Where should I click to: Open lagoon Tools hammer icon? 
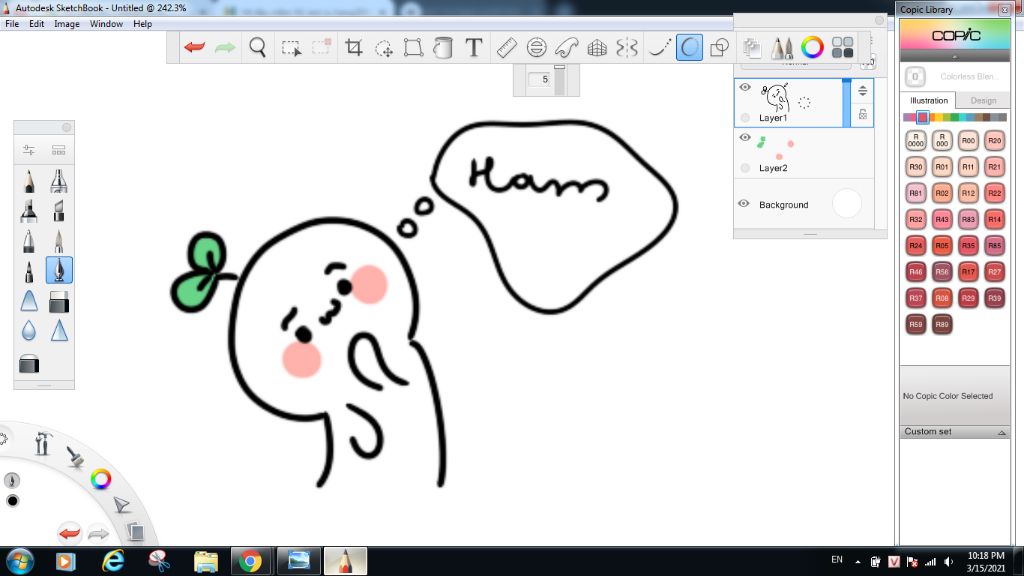coord(43,443)
